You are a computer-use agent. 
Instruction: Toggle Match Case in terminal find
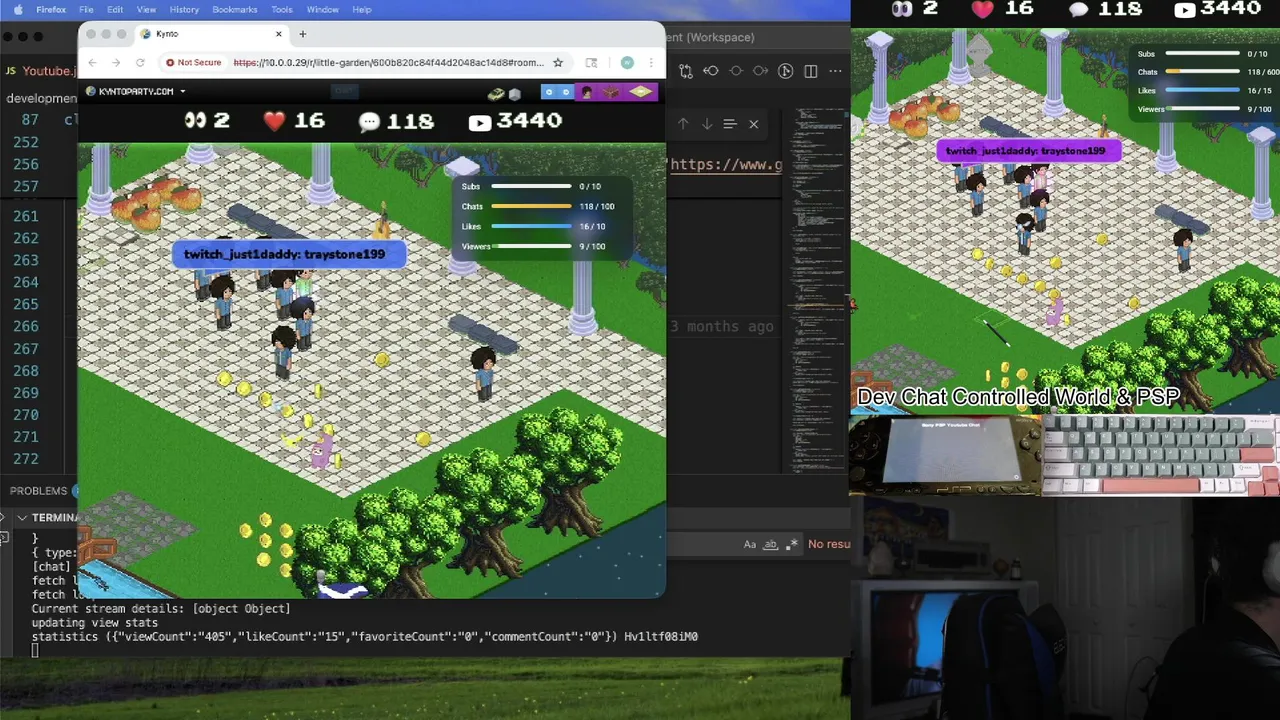750,544
